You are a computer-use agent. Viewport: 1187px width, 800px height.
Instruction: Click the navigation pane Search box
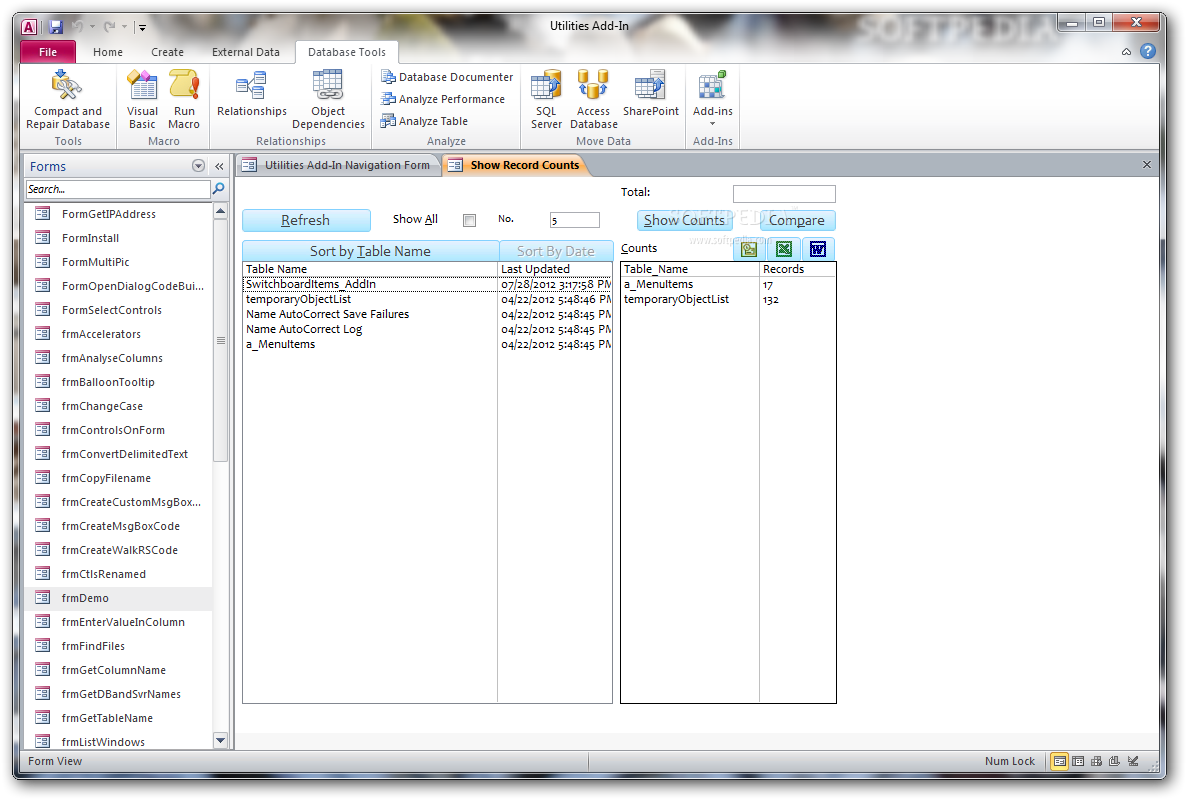pos(117,189)
